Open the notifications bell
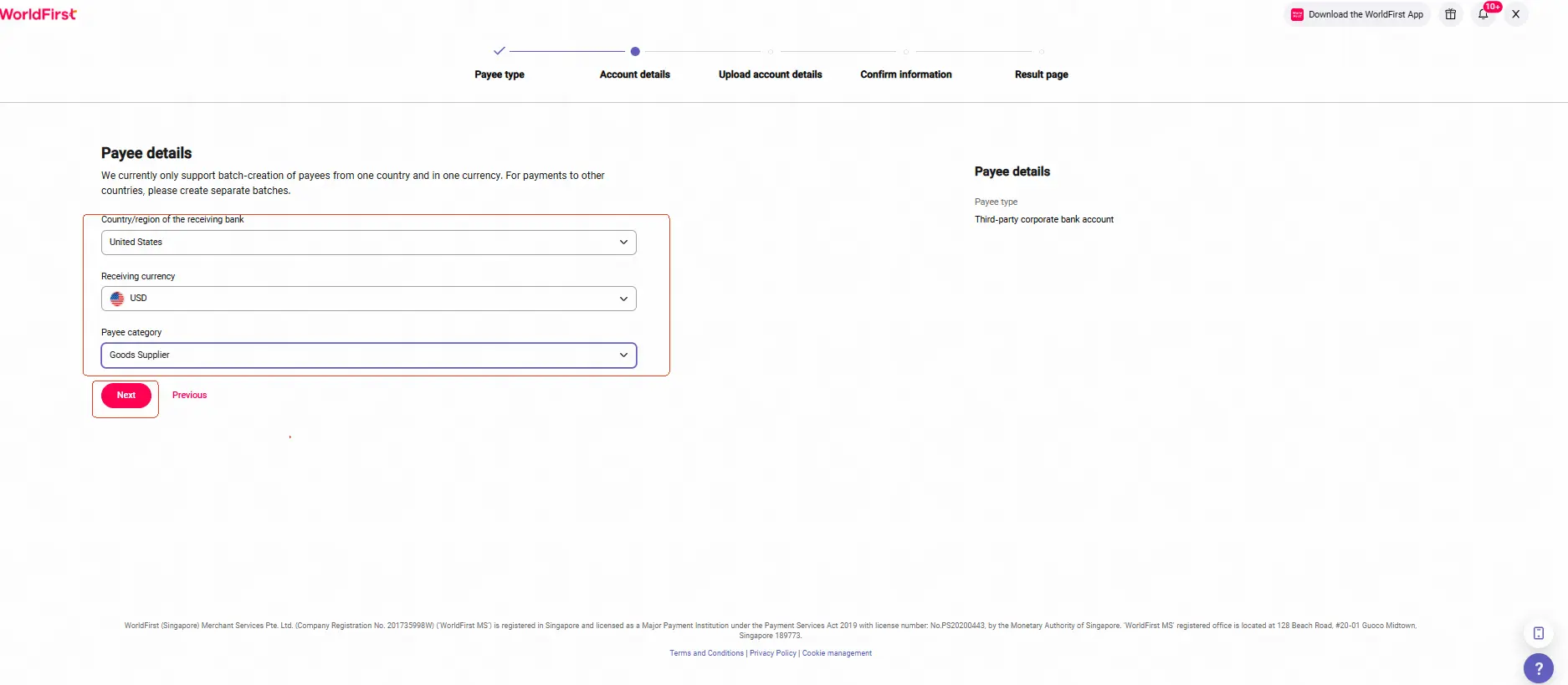Image resolution: width=1568 pixels, height=685 pixels. tap(1483, 14)
